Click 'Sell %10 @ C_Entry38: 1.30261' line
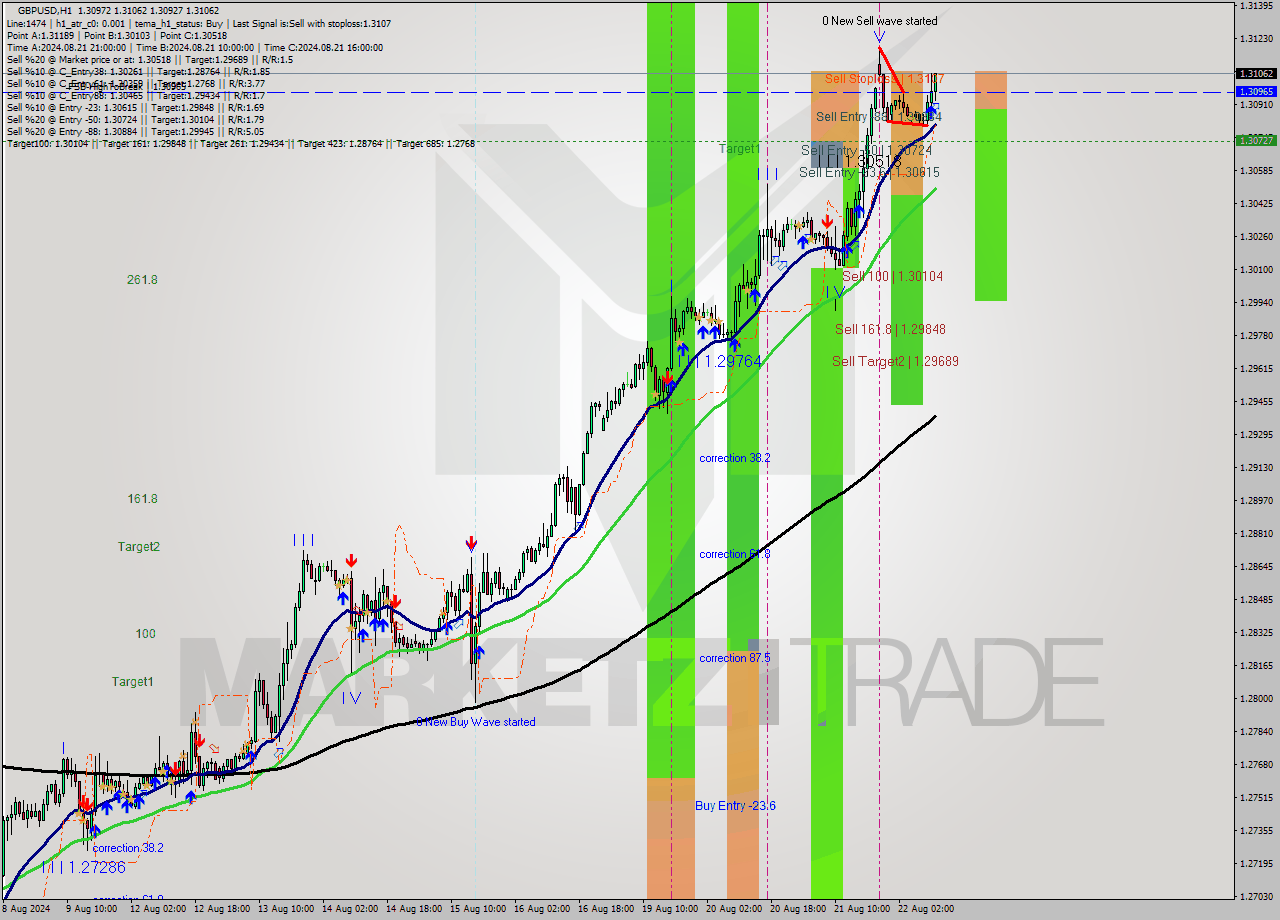 [x=138, y=71]
